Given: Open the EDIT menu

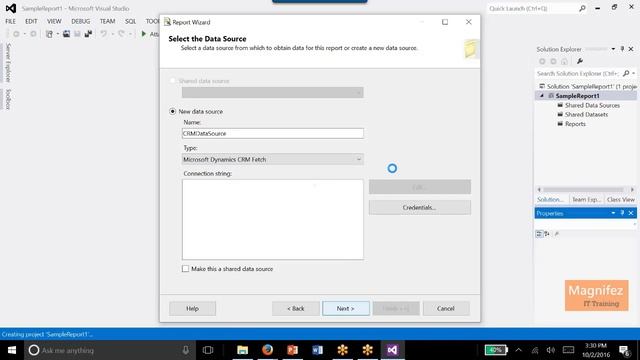Looking at the screenshot, I should click(x=31, y=21).
